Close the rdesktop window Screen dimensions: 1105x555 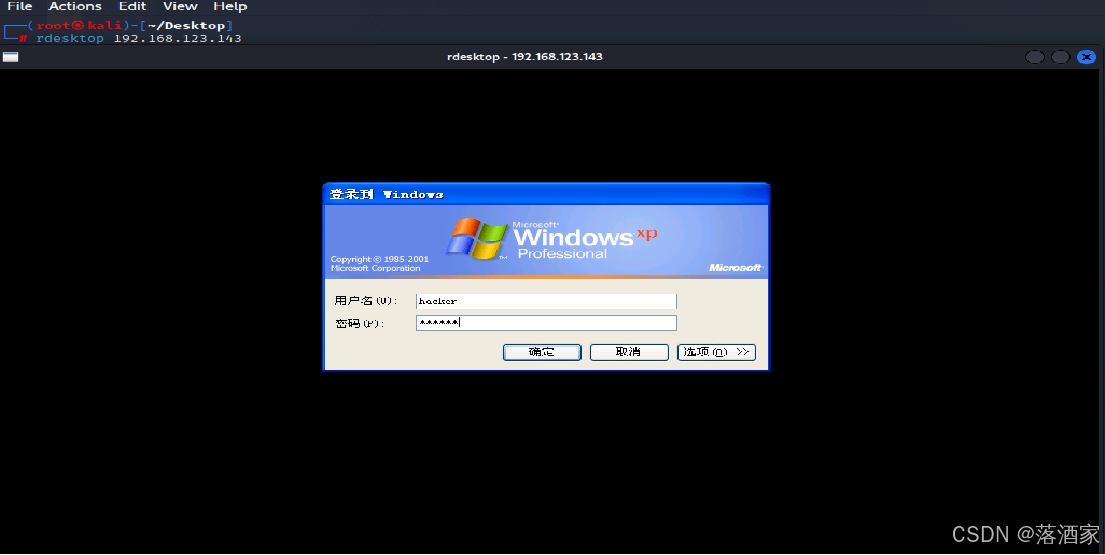[x=1087, y=57]
